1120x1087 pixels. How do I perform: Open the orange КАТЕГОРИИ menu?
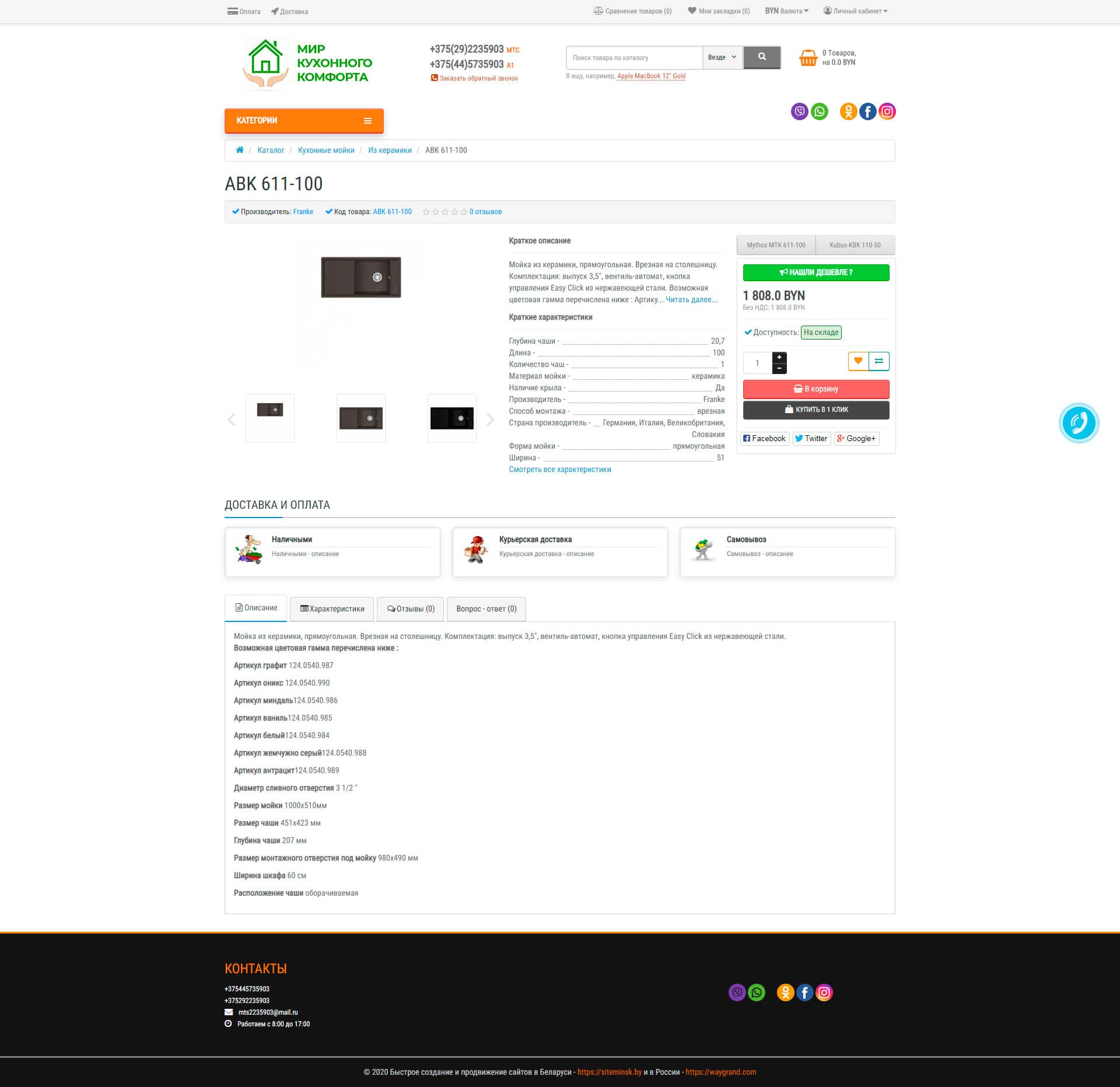(304, 121)
